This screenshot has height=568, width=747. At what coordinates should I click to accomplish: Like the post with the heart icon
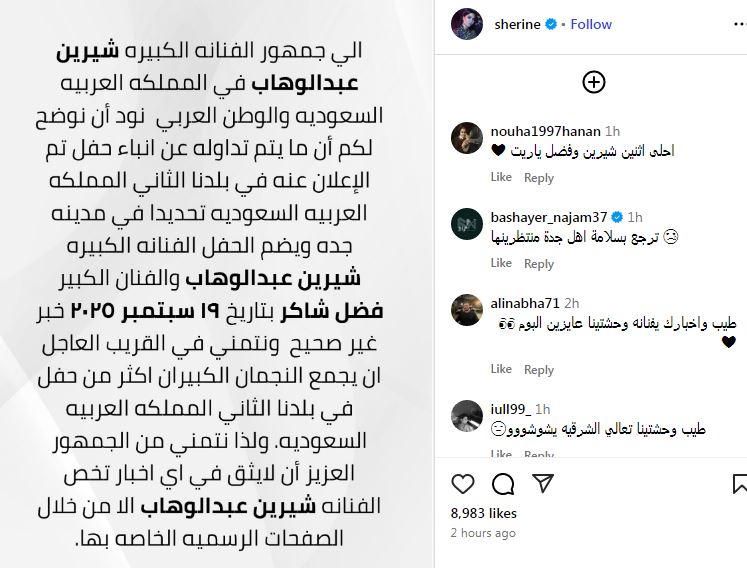pyautogui.click(x=463, y=485)
